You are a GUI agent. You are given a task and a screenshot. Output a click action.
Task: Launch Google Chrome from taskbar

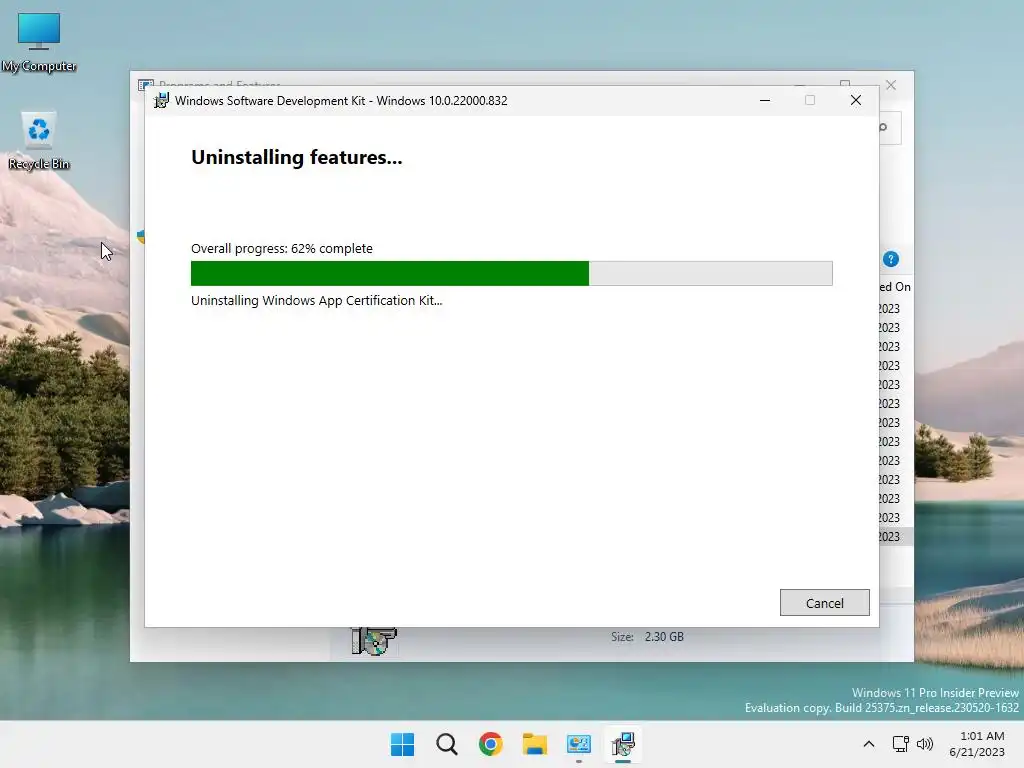[x=490, y=744]
